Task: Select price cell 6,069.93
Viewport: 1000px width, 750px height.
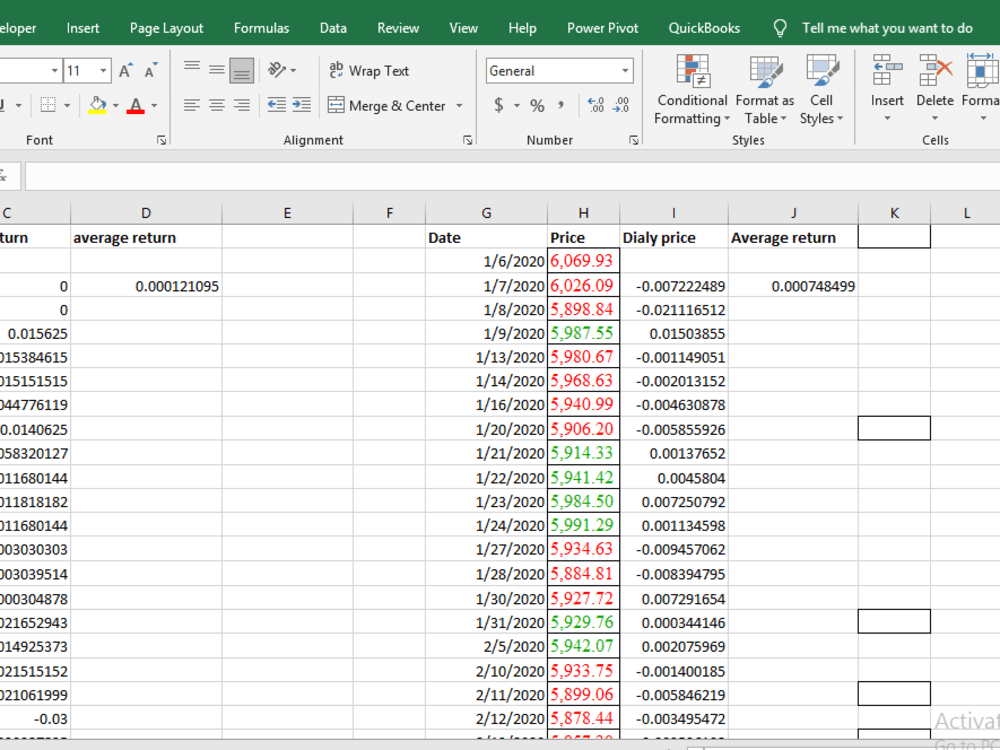Action: click(x=584, y=261)
